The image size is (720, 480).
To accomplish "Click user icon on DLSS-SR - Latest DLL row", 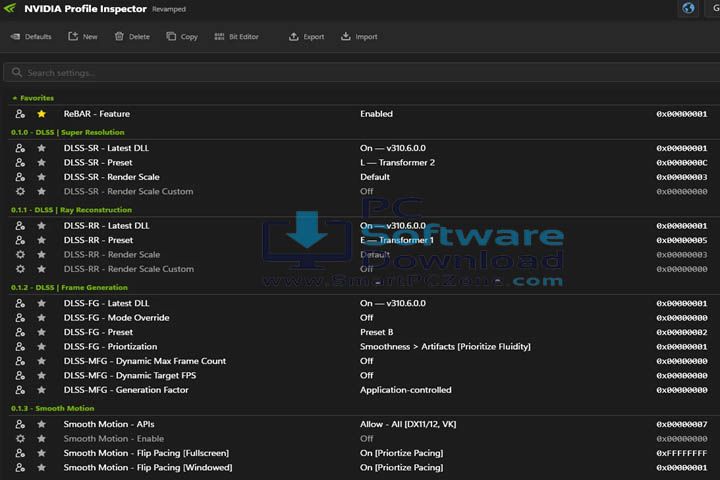I will (20, 148).
